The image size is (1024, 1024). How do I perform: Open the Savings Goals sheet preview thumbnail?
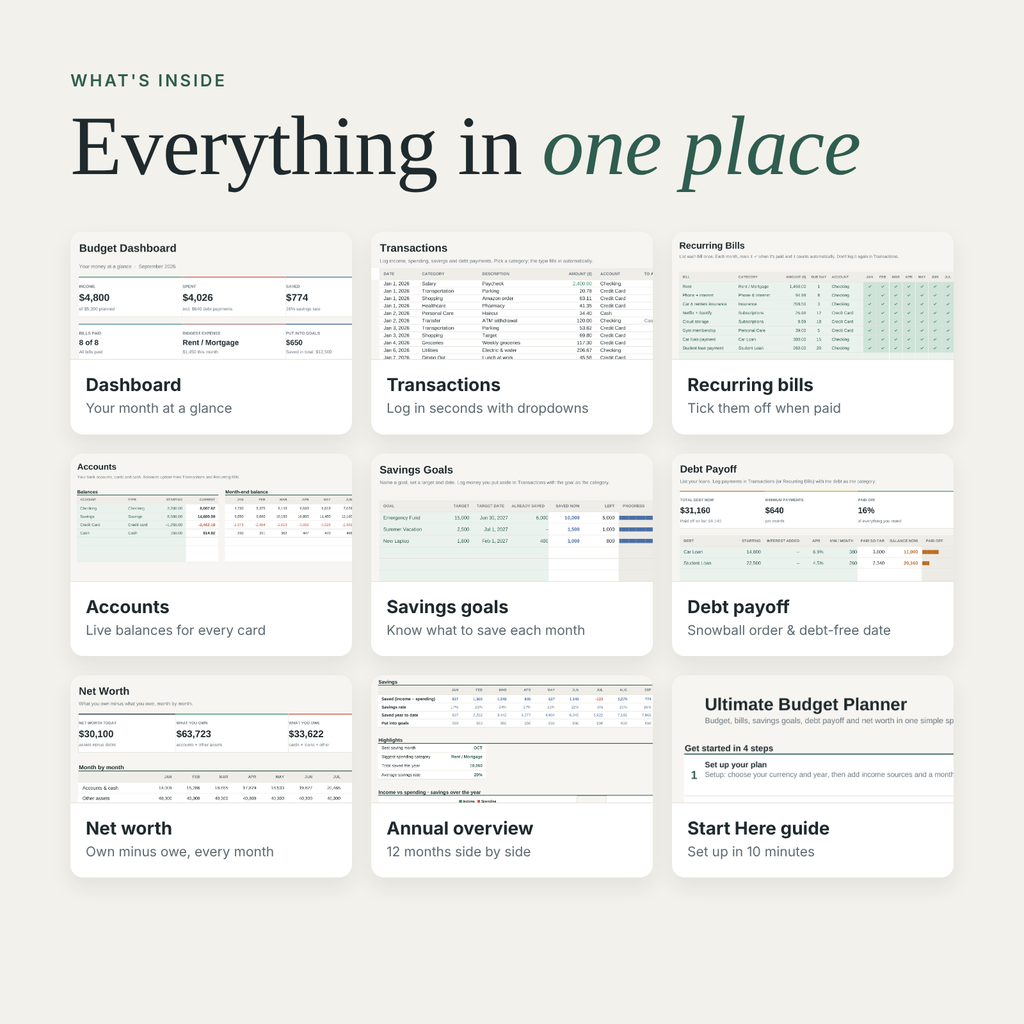click(512, 518)
